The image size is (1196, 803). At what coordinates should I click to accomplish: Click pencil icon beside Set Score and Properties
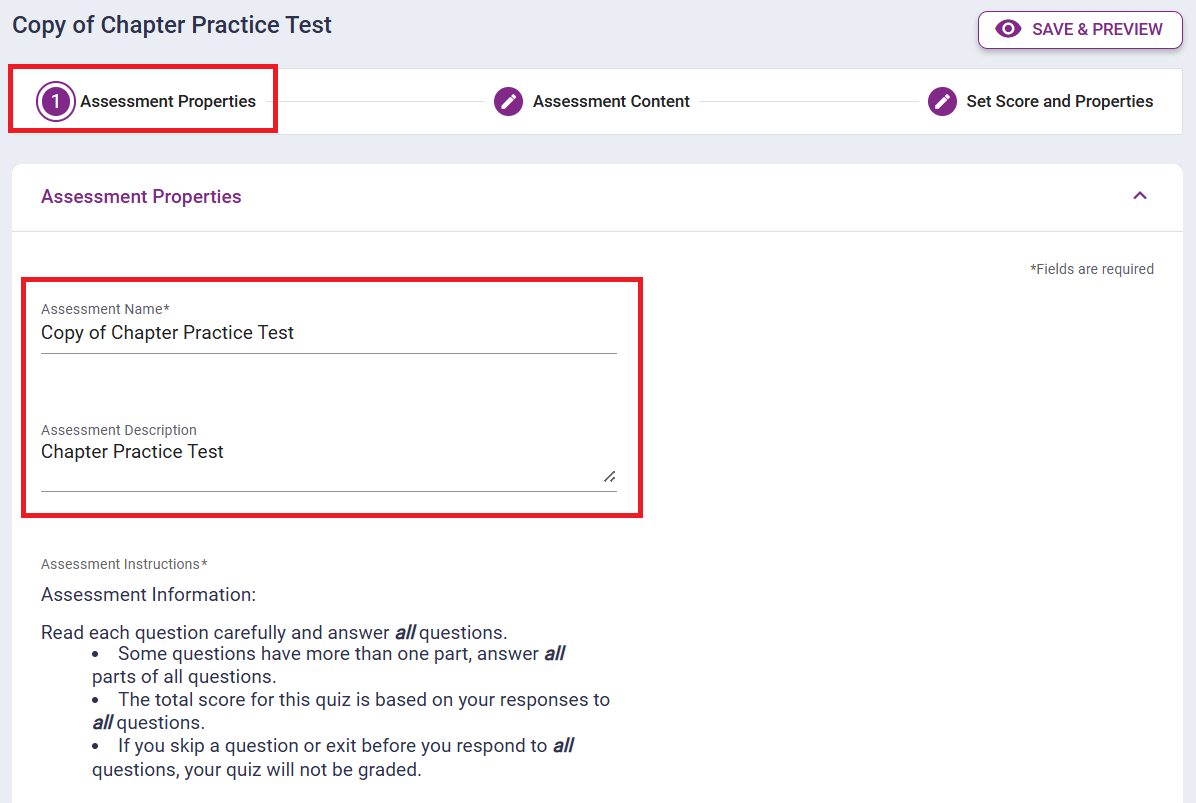(942, 101)
